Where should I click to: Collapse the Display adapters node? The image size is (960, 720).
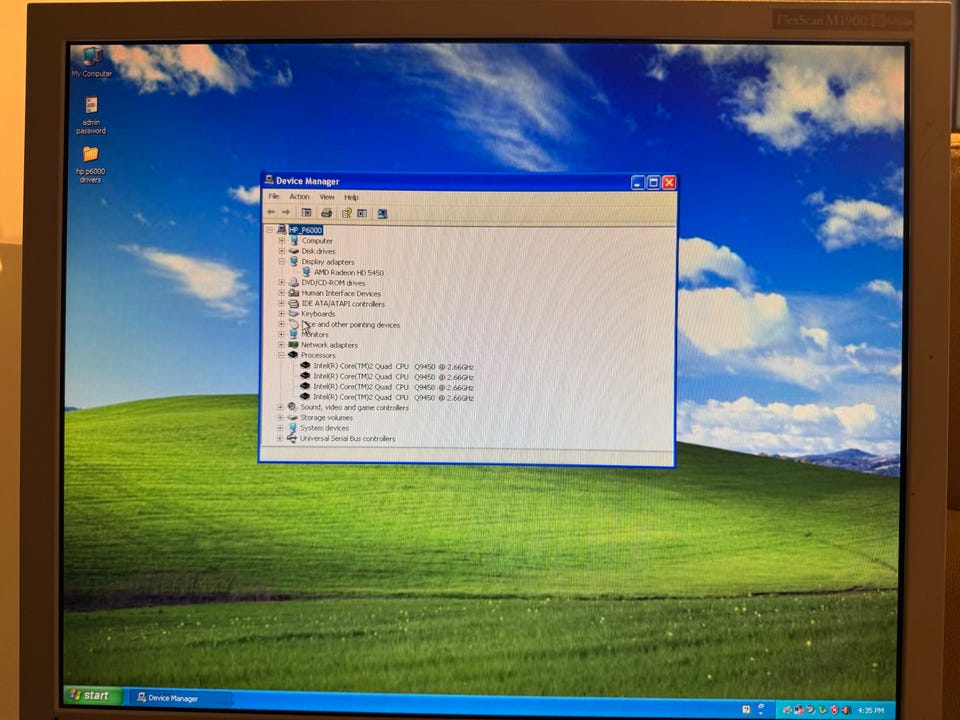pyautogui.click(x=282, y=261)
